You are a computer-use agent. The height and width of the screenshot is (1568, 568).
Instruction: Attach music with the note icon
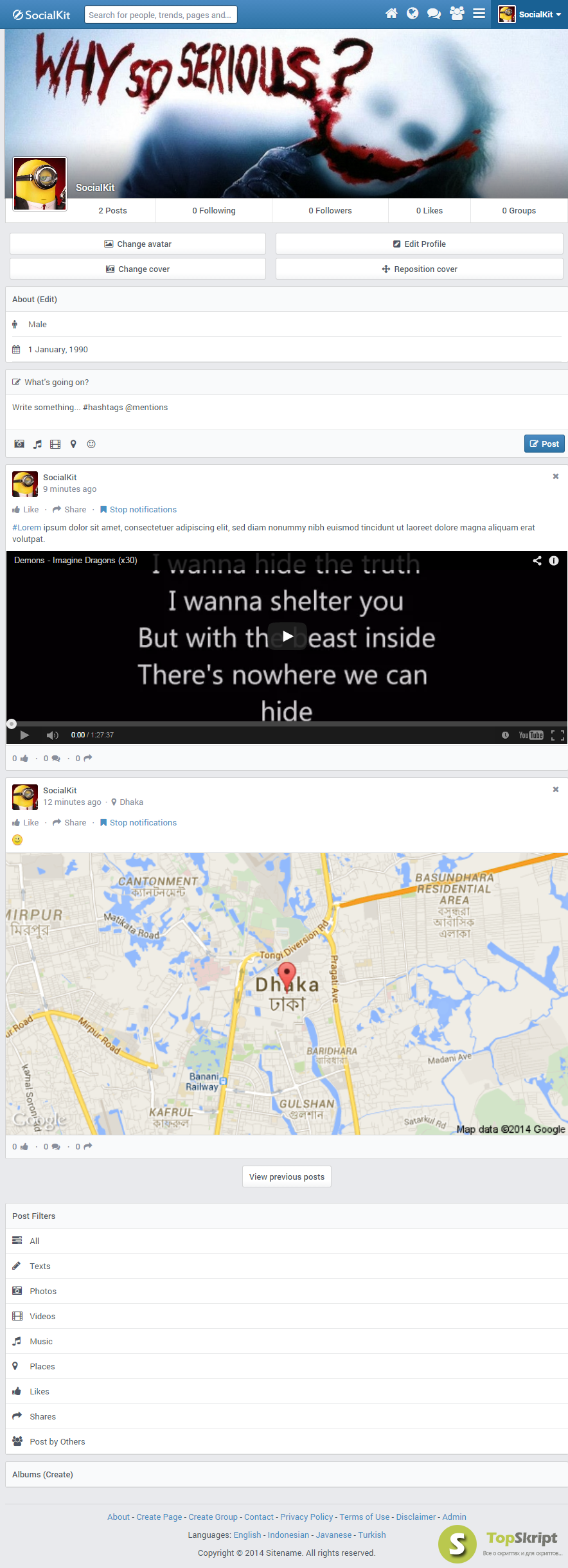click(x=37, y=444)
